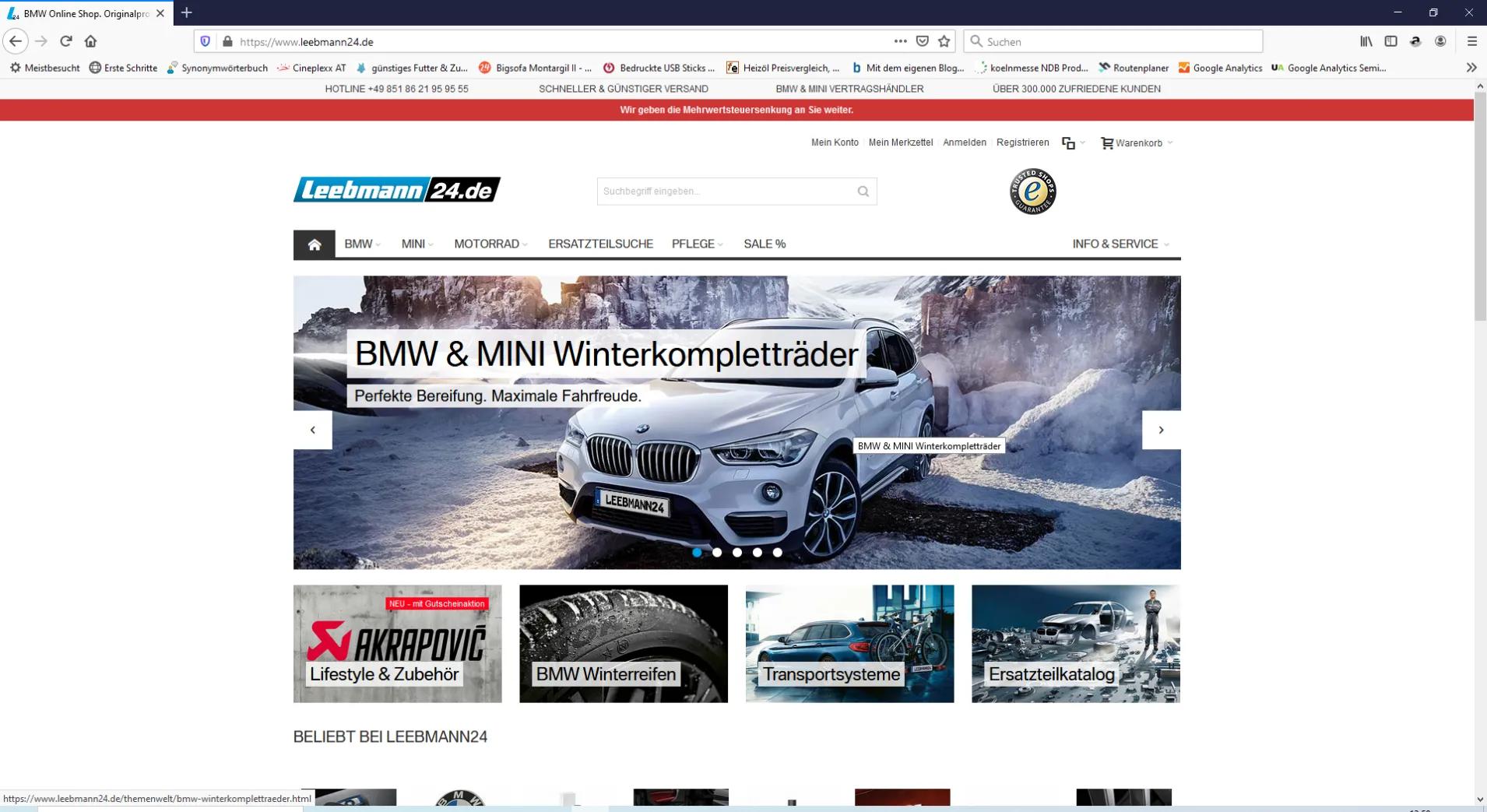Click the vertical page scrollbar thumb
The width and height of the screenshot is (1487, 812).
pos(1480,206)
